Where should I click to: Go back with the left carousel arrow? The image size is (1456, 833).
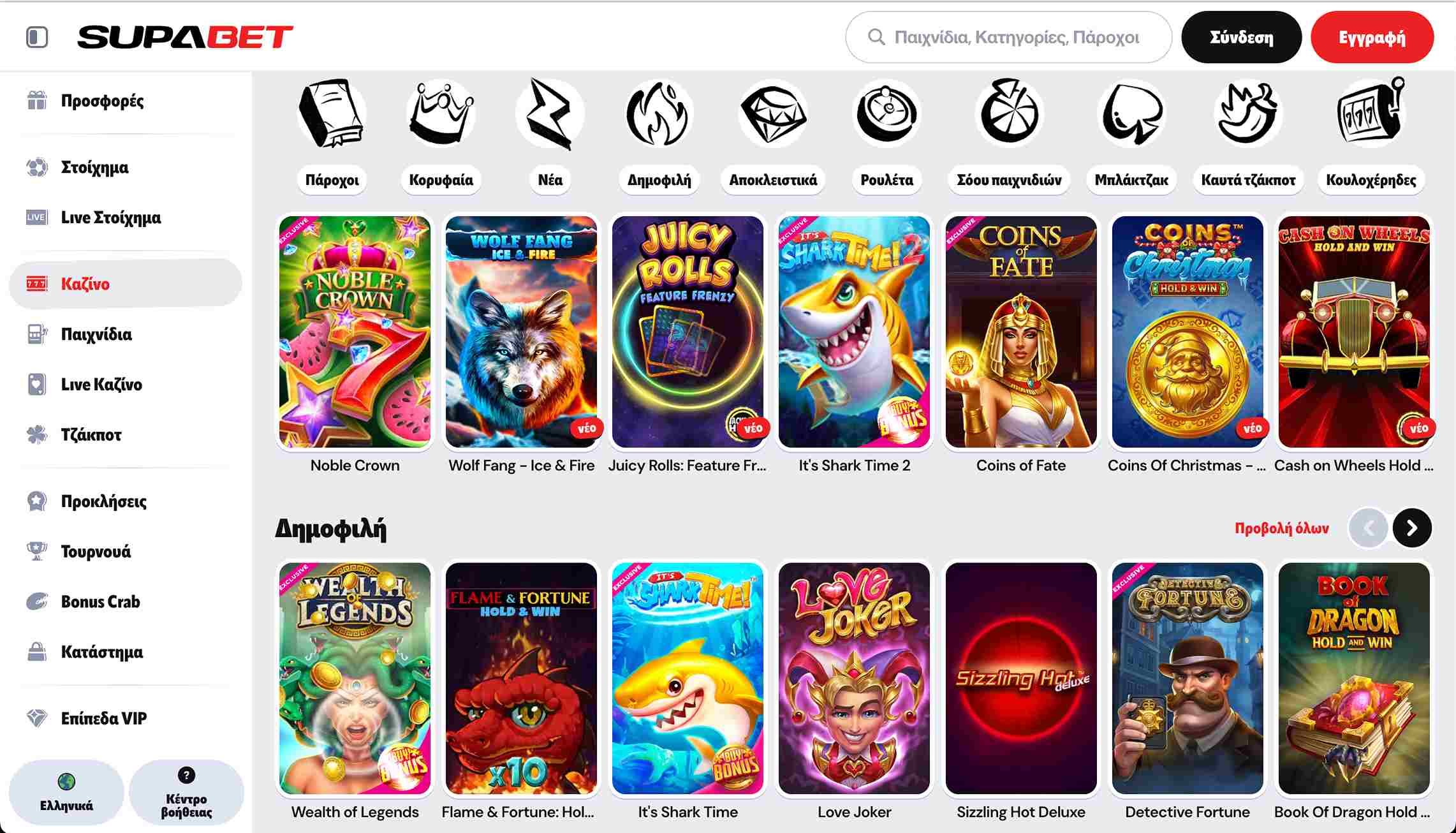(1368, 527)
